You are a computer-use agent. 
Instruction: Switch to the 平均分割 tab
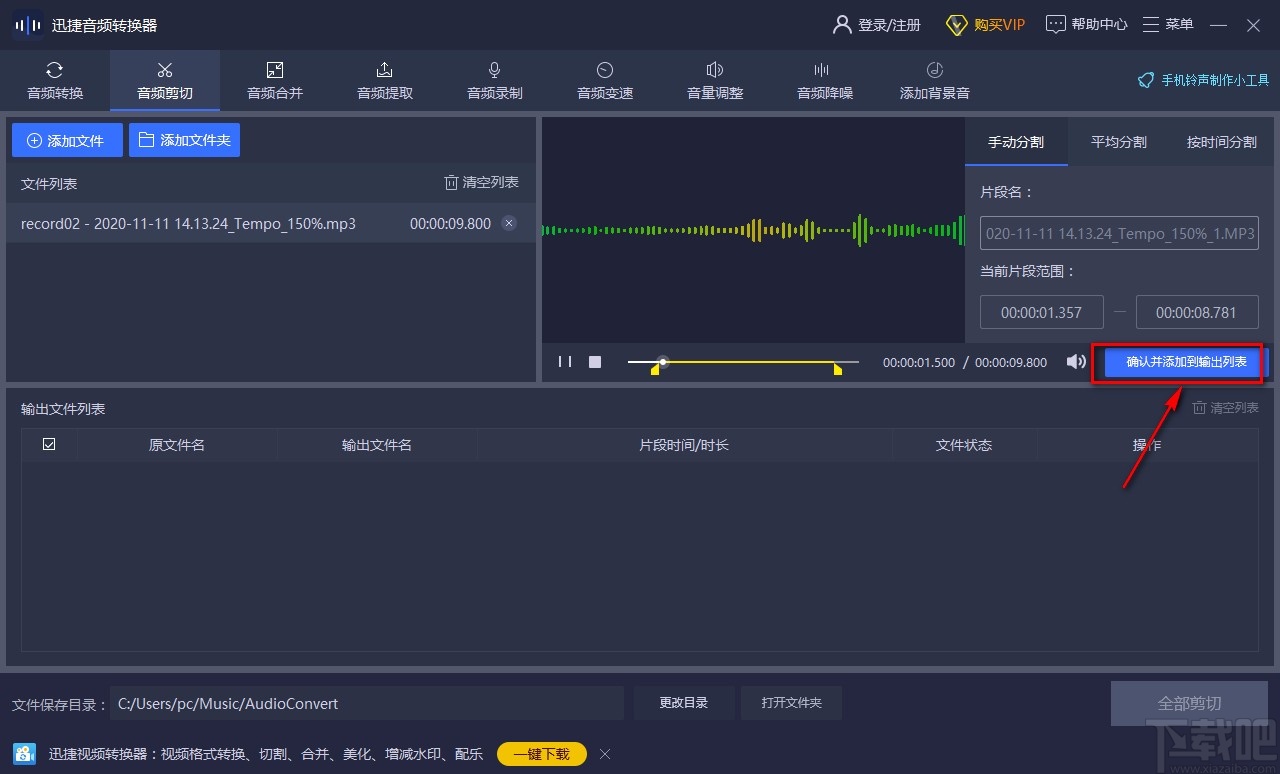[x=1118, y=142]
